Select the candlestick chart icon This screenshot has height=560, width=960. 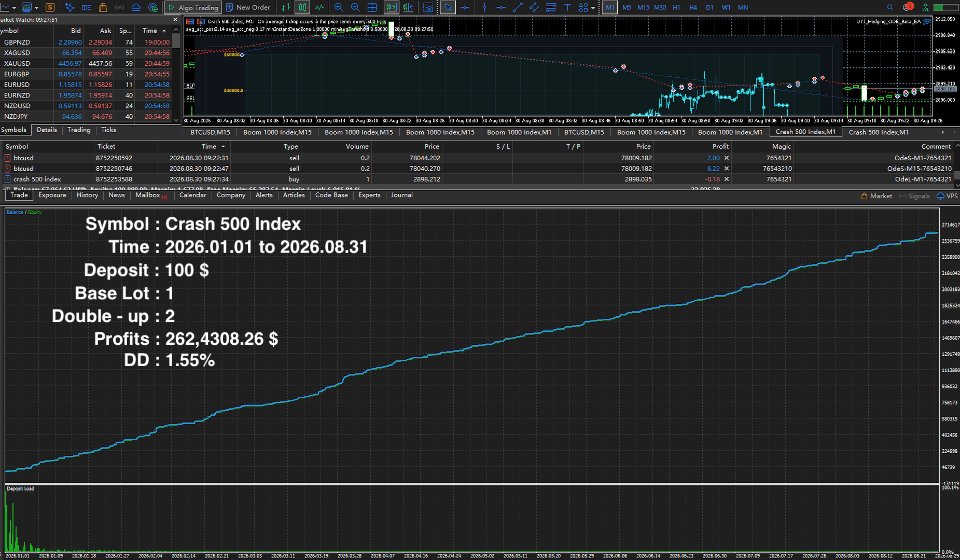(x=302, y=7)
